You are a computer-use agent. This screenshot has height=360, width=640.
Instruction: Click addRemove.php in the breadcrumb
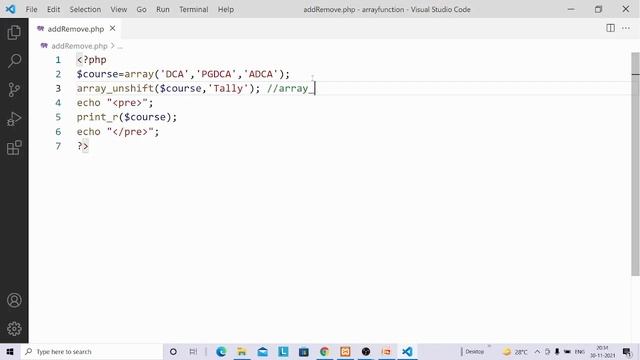(79, 46)
